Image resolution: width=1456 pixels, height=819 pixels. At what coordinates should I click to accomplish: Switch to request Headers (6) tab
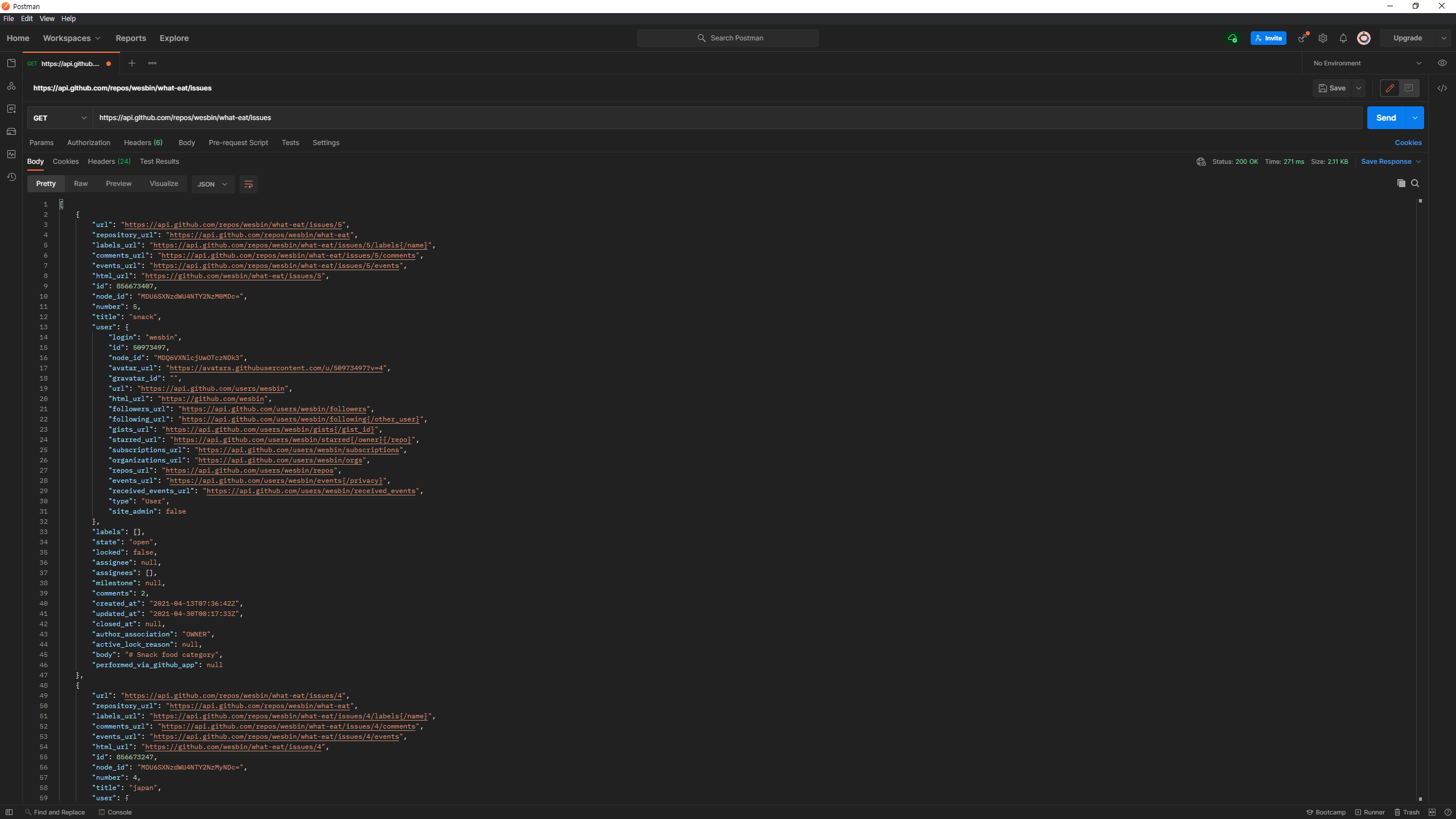pos(143,143)
